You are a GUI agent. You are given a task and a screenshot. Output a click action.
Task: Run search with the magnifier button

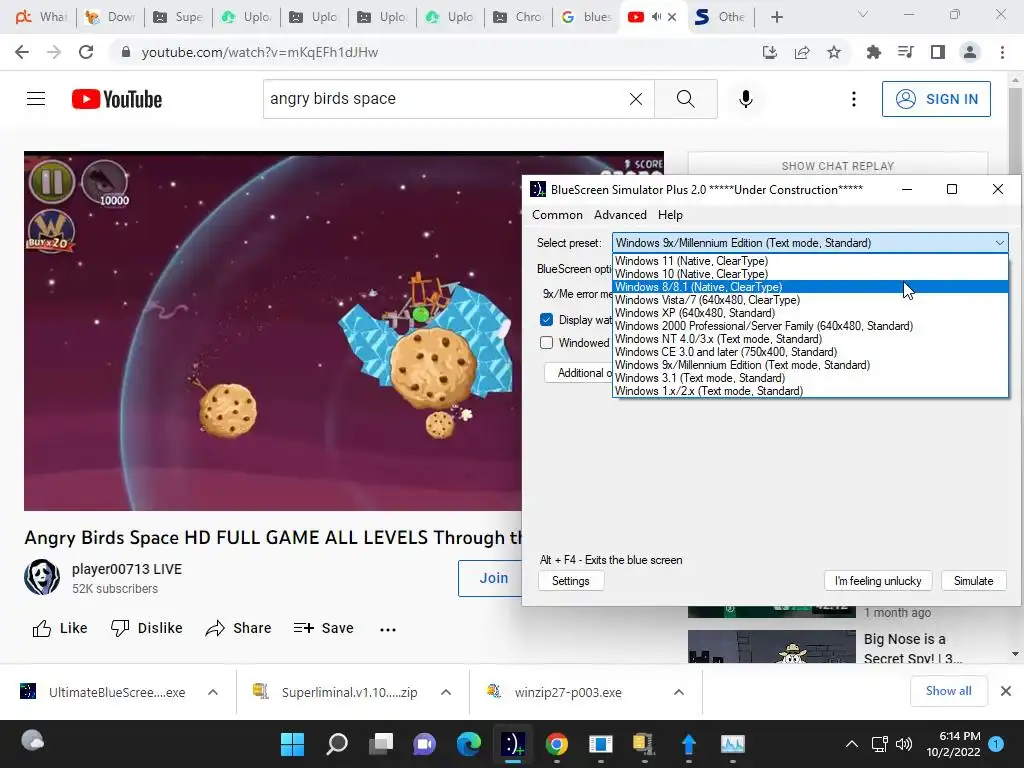pos(686,99)
